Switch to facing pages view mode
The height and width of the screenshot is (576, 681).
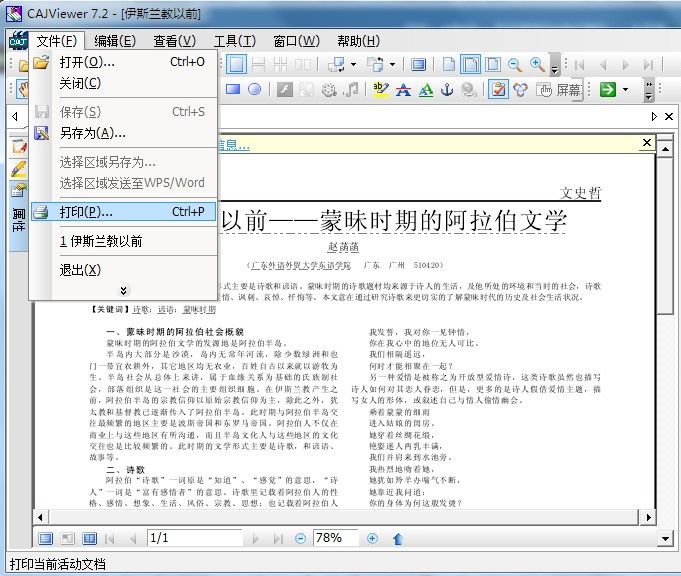click(90, 539)
